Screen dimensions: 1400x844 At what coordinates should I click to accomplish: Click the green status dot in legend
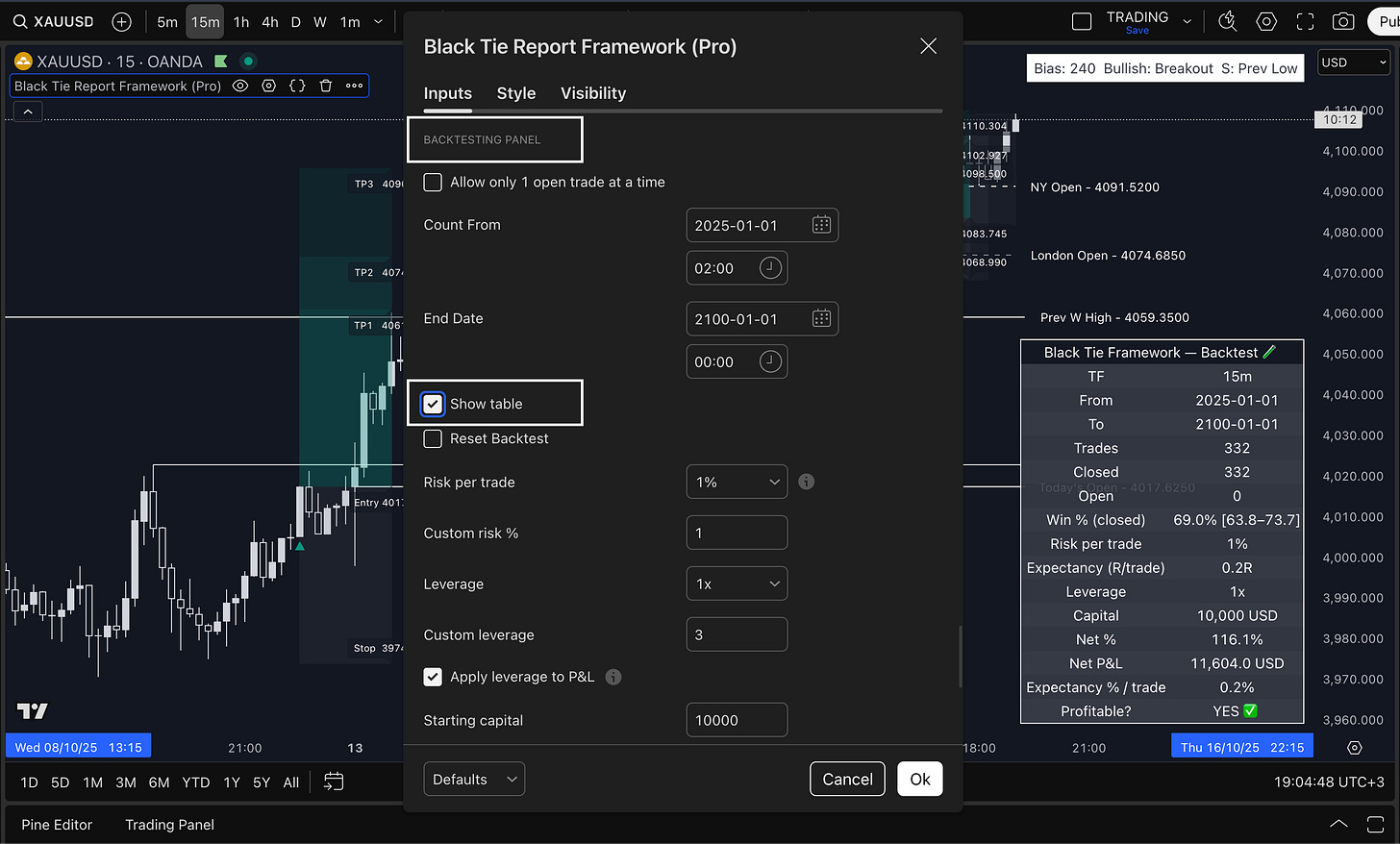248,61
